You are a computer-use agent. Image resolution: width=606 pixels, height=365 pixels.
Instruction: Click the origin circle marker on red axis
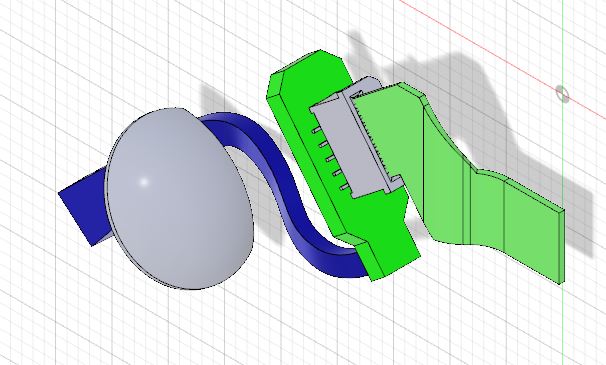click(562, 94)
